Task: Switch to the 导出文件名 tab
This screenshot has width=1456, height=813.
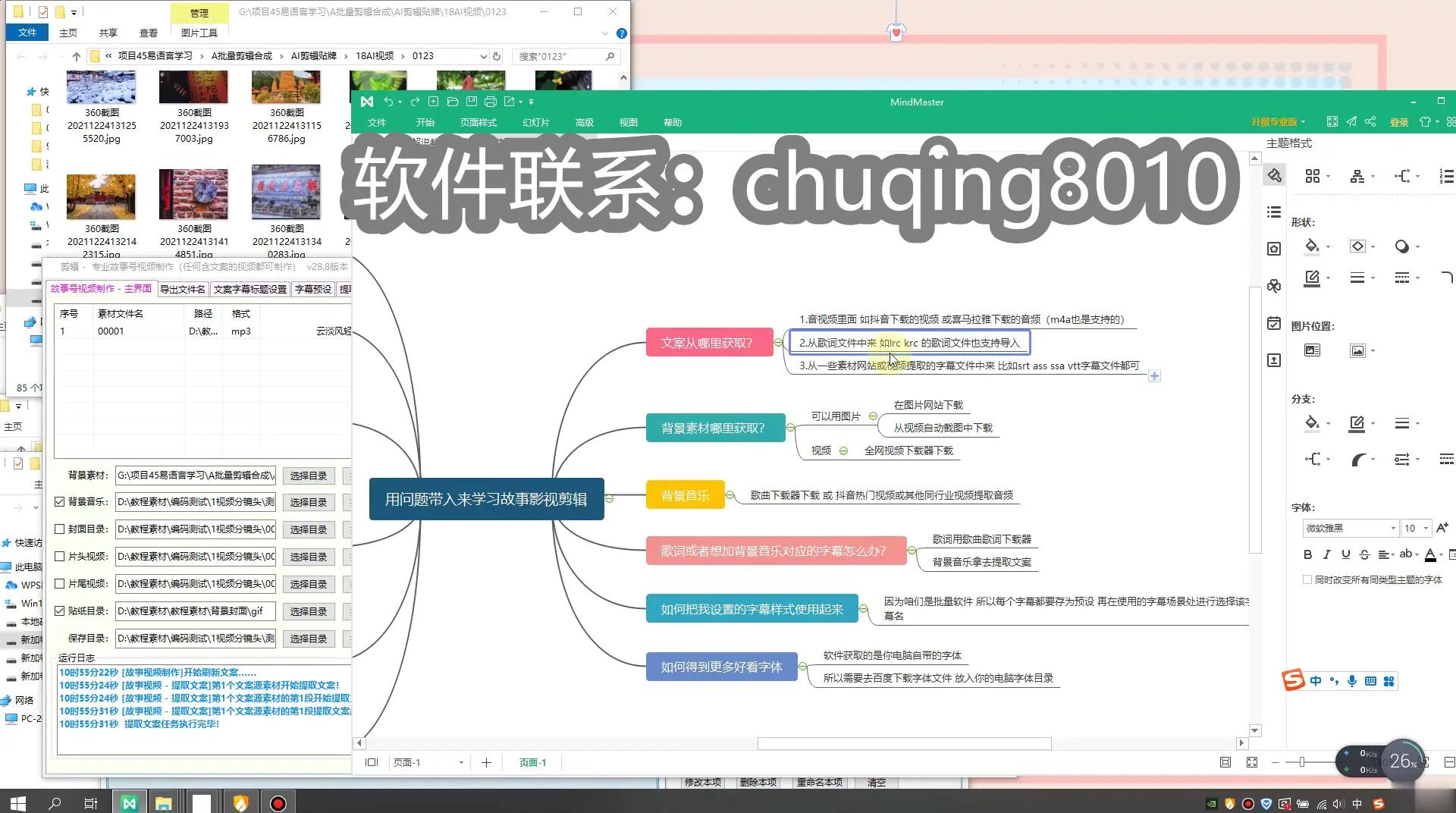Action: 183,289
